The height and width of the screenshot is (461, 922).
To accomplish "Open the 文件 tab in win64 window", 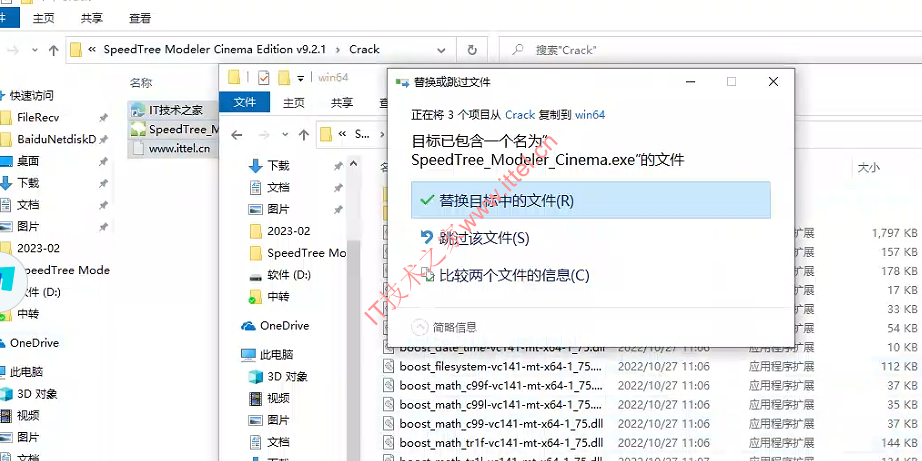I will pos(245,102).
